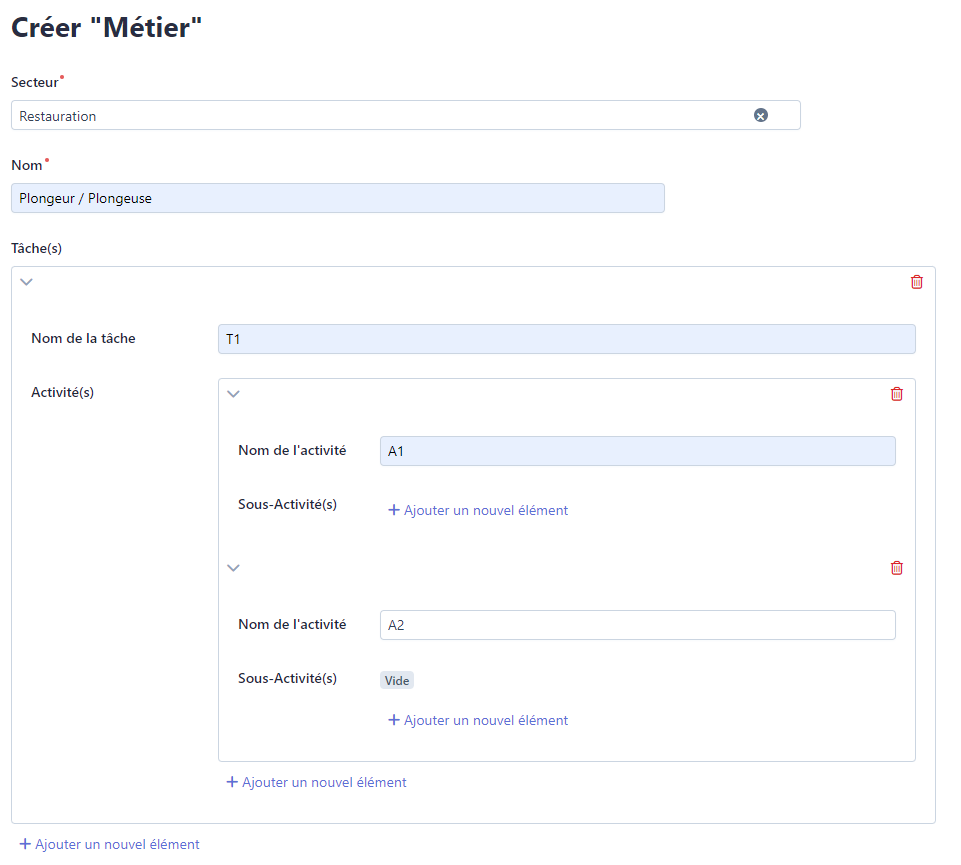The height and width of the screenshot is (865, 961).
Task: Add a new activity to task T1
Action: [x=316, y=782]
